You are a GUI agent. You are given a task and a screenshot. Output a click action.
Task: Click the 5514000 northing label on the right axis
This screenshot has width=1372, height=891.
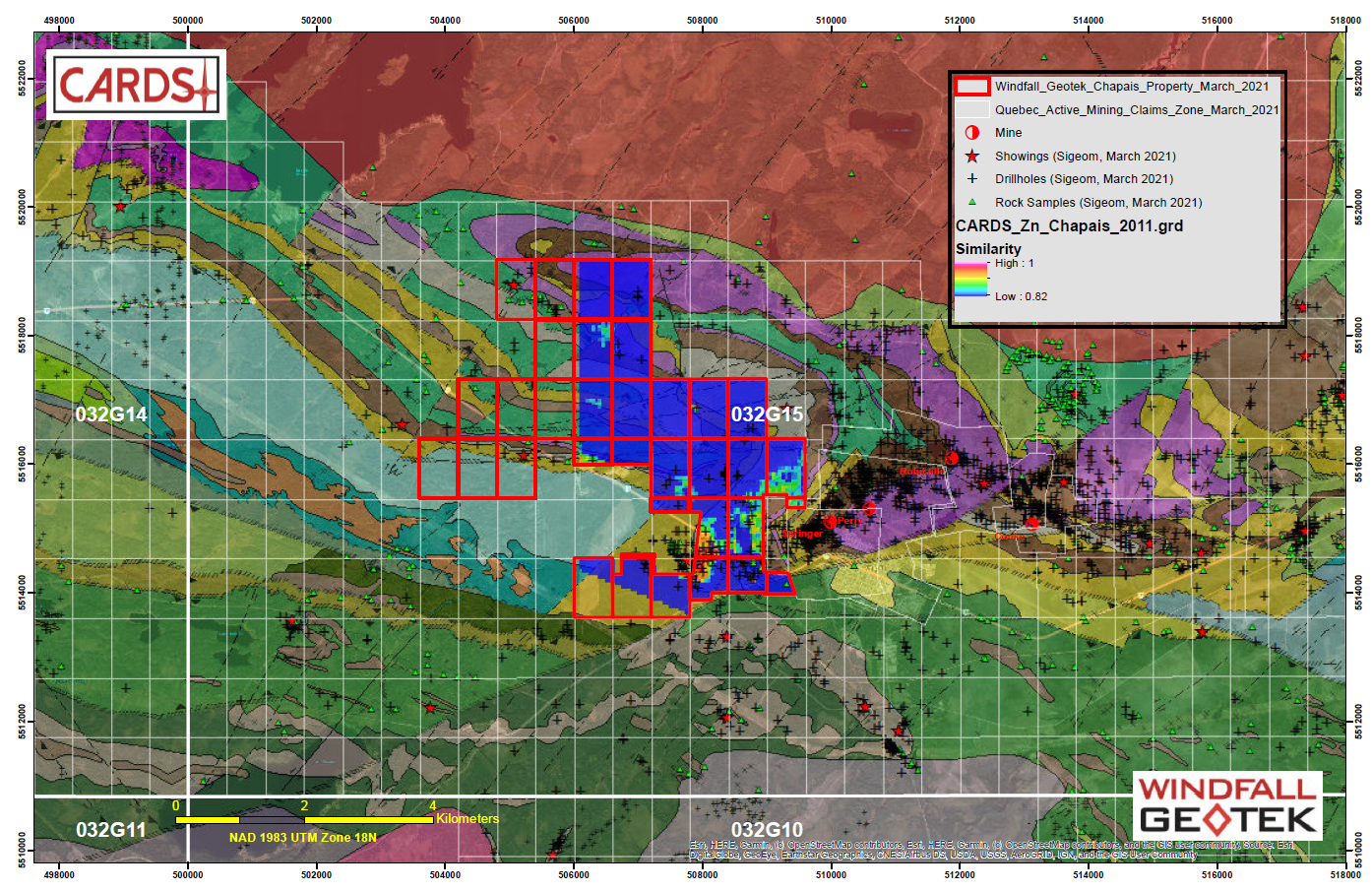1359,593
